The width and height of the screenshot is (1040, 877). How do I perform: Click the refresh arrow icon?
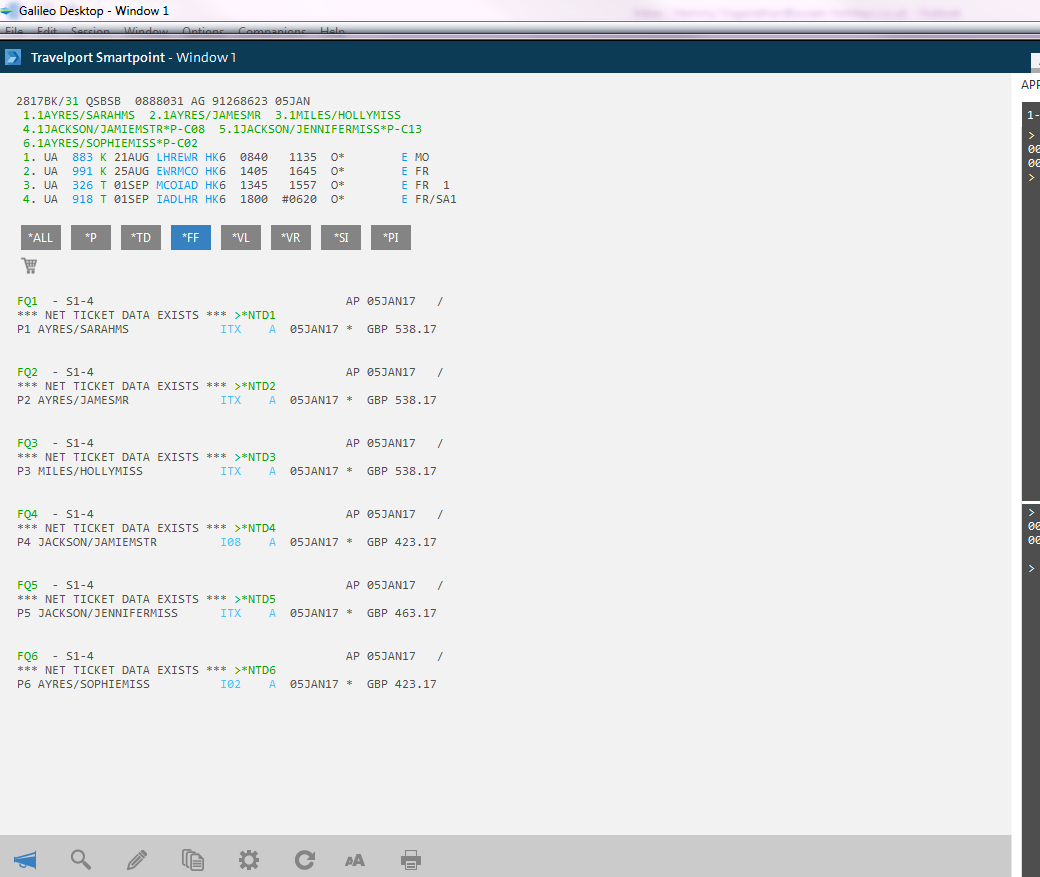(304, 860)
